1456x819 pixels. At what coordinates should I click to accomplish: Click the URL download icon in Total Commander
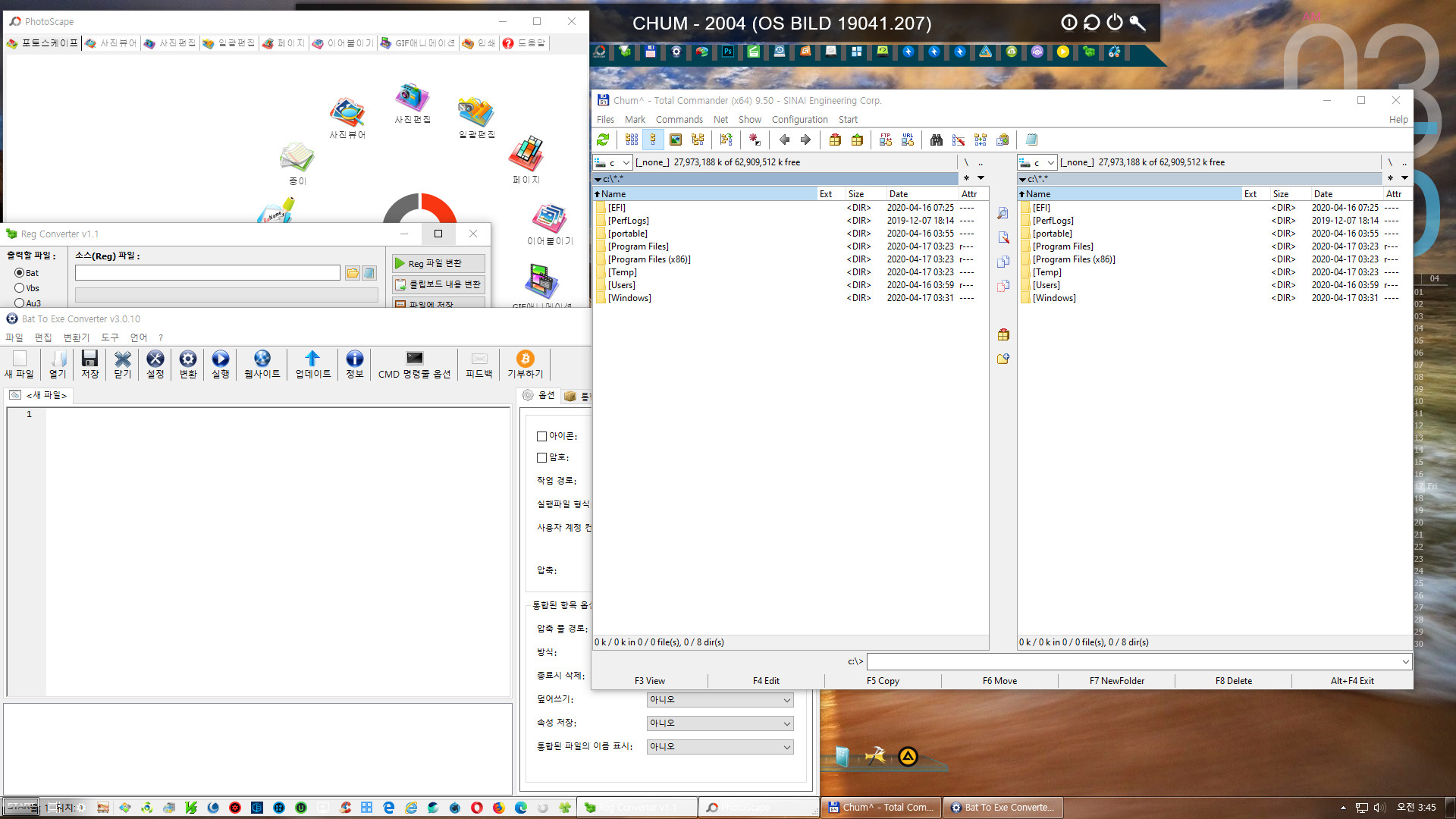908,140
